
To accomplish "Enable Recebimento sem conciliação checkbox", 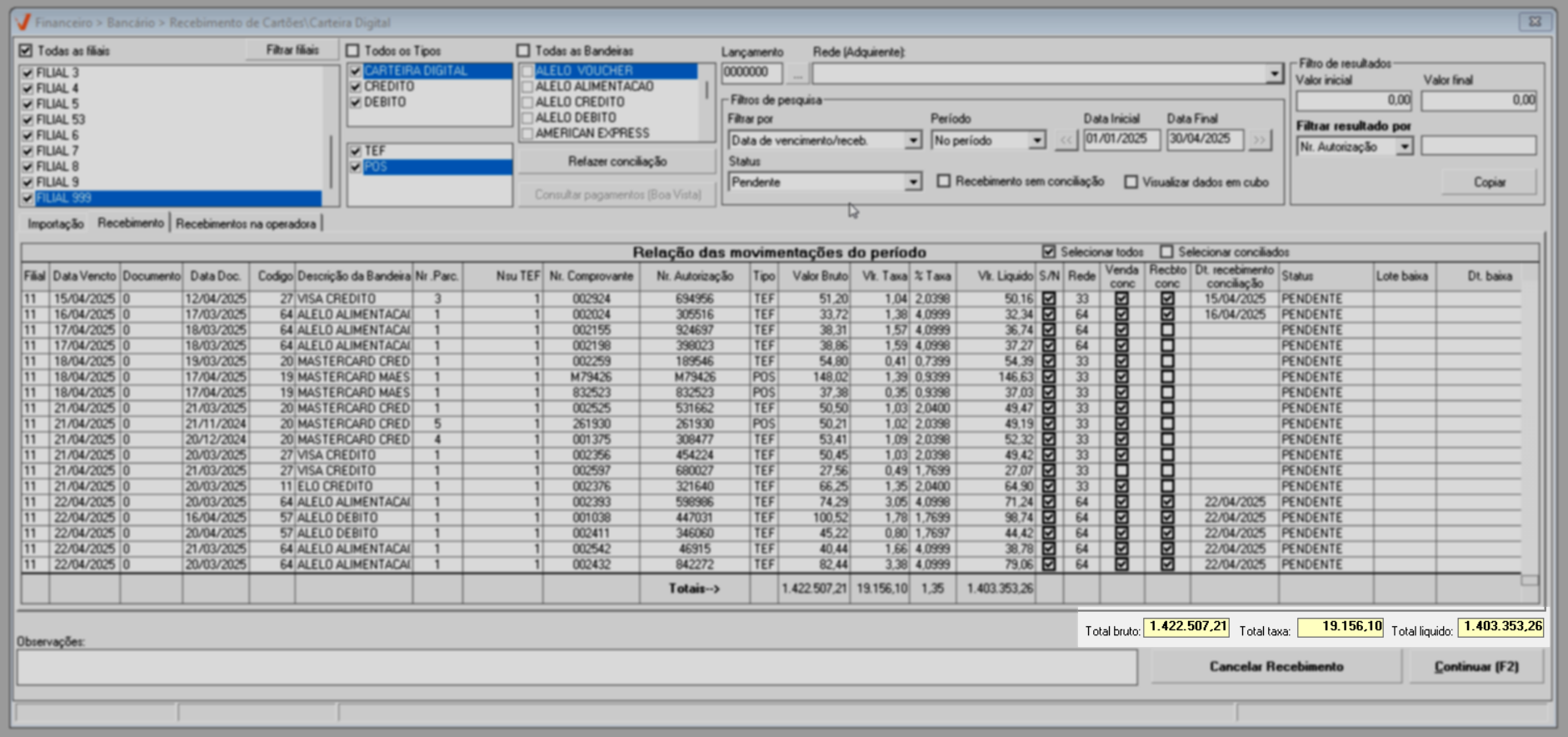I will (944, 181).
